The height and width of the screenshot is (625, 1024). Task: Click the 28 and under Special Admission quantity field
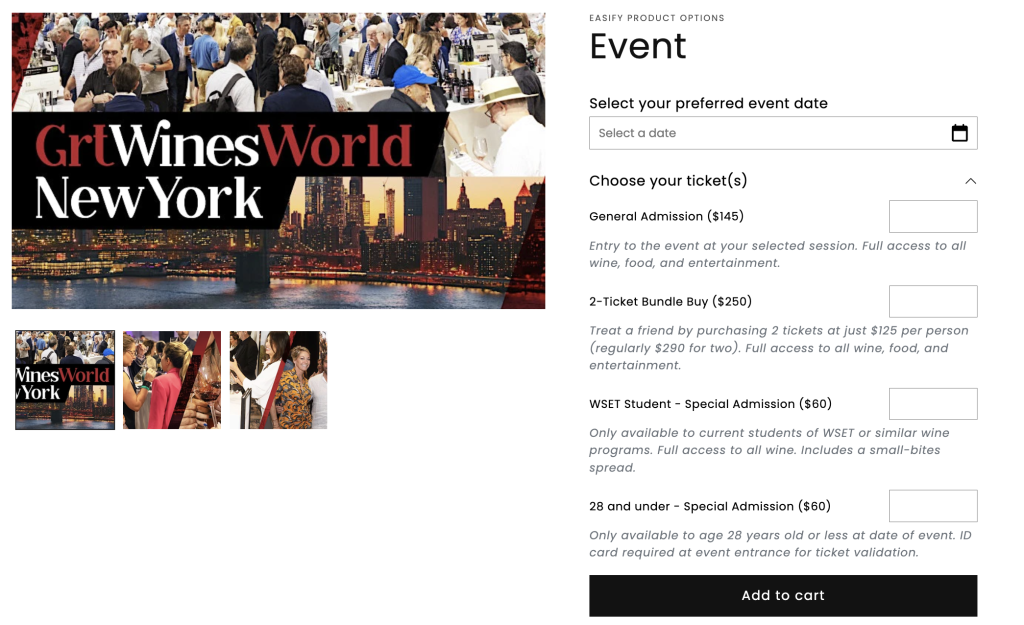coord(933,505)
